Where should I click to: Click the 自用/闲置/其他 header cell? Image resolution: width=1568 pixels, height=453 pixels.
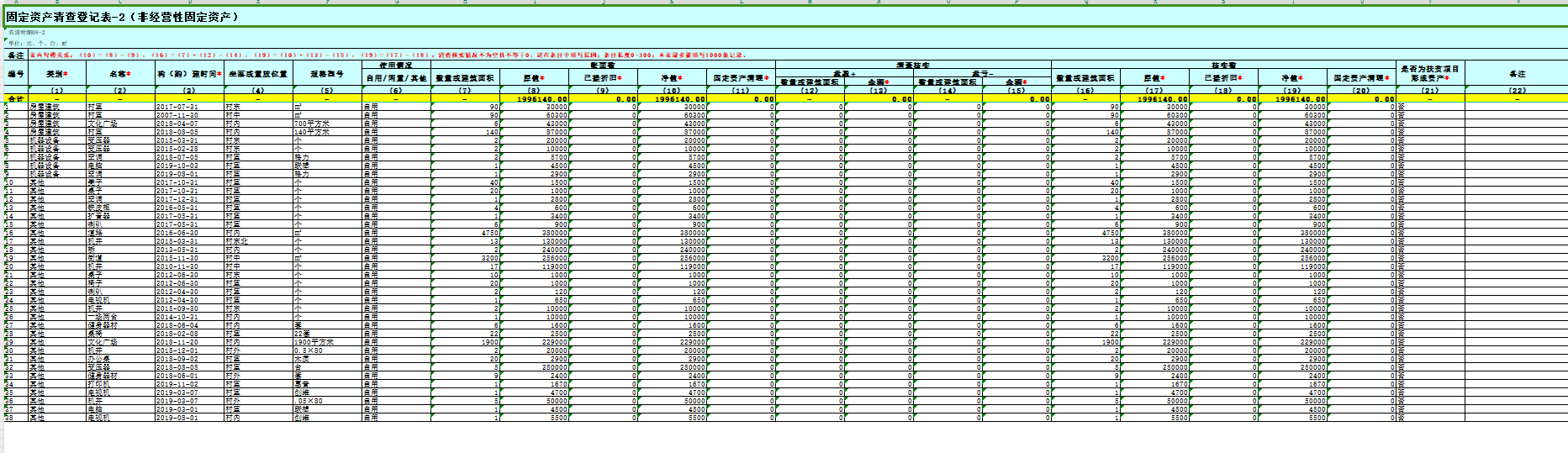(x=396, y=78)
